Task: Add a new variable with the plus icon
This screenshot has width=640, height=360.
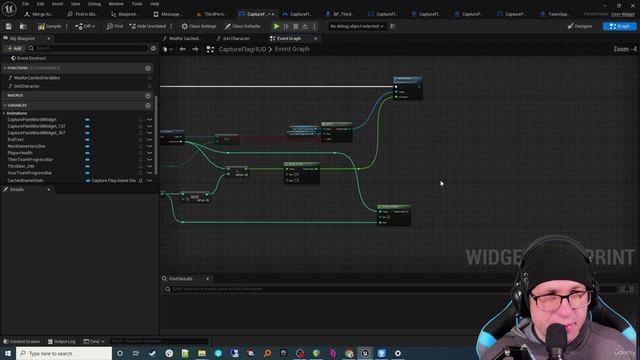Action: coord(148,105)
